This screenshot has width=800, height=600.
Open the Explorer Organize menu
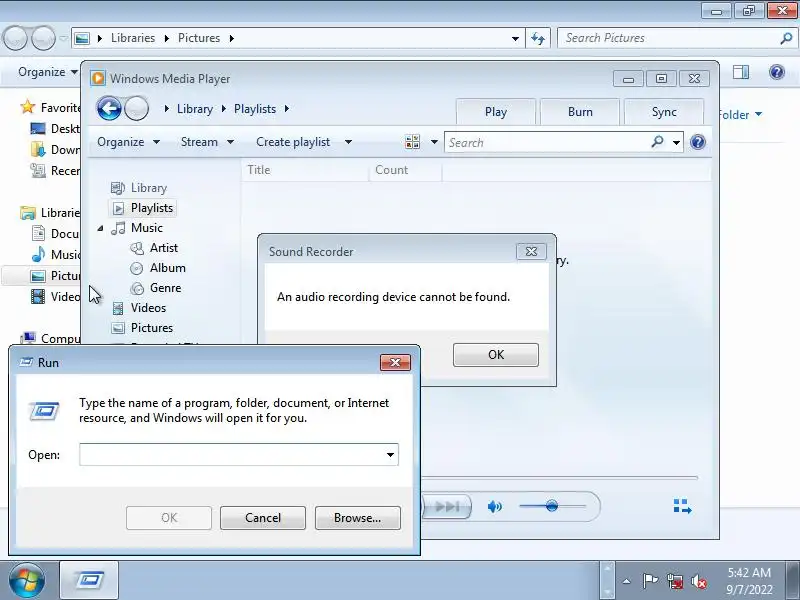(x=47, y=72)
